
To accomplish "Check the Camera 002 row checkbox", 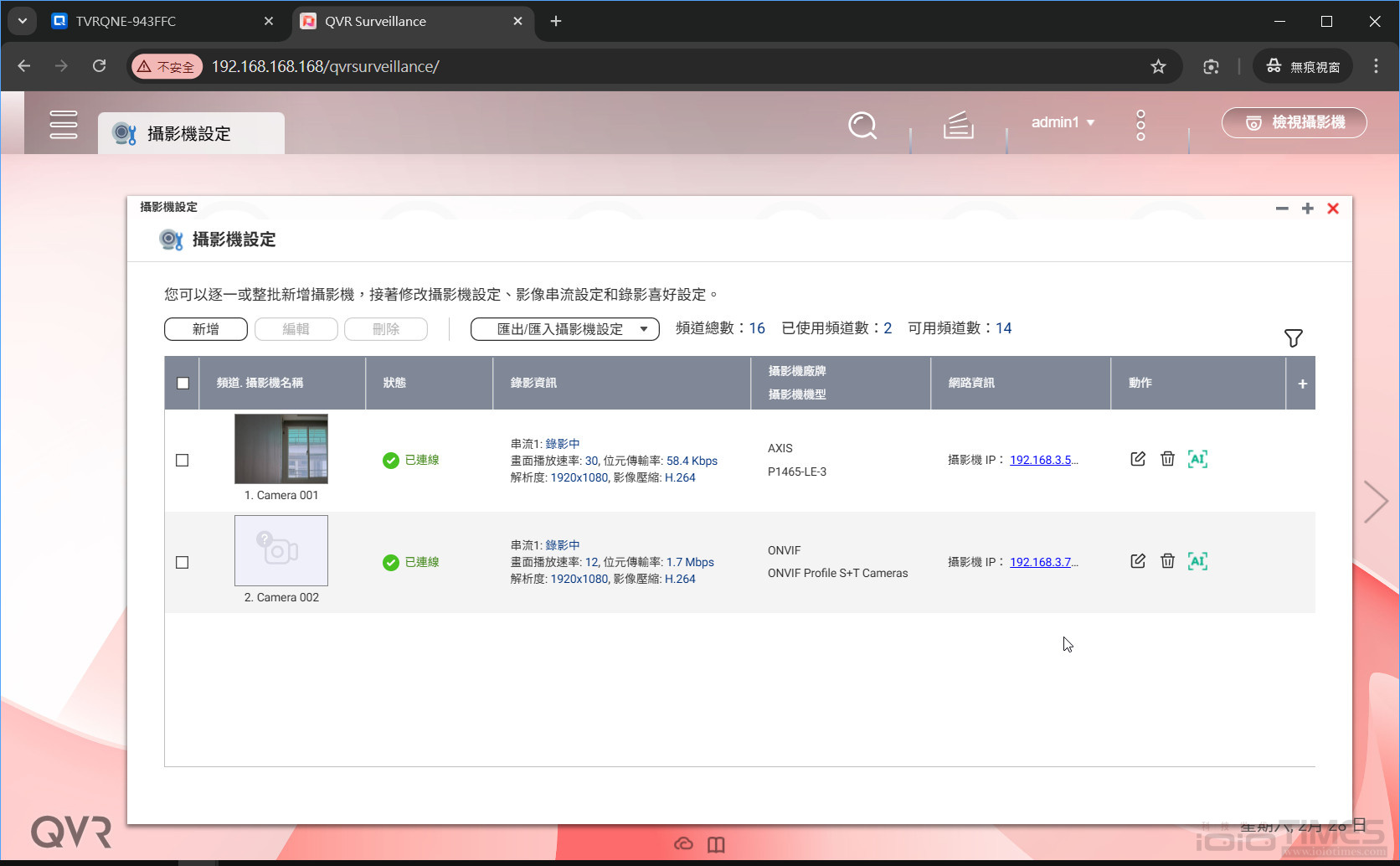I will [182, 562].
